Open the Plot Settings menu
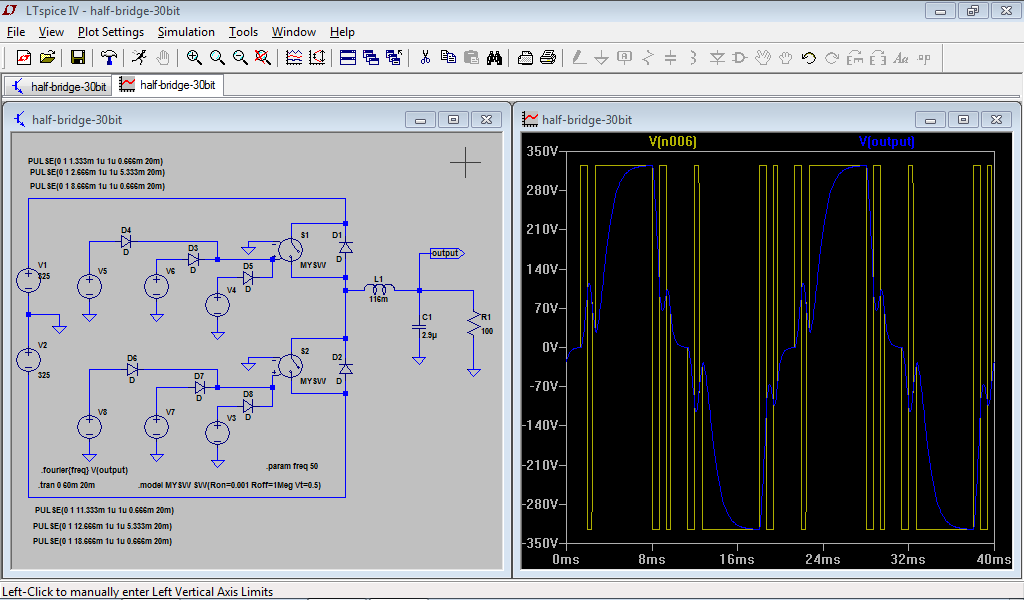1024x600 pixels. 111,32
